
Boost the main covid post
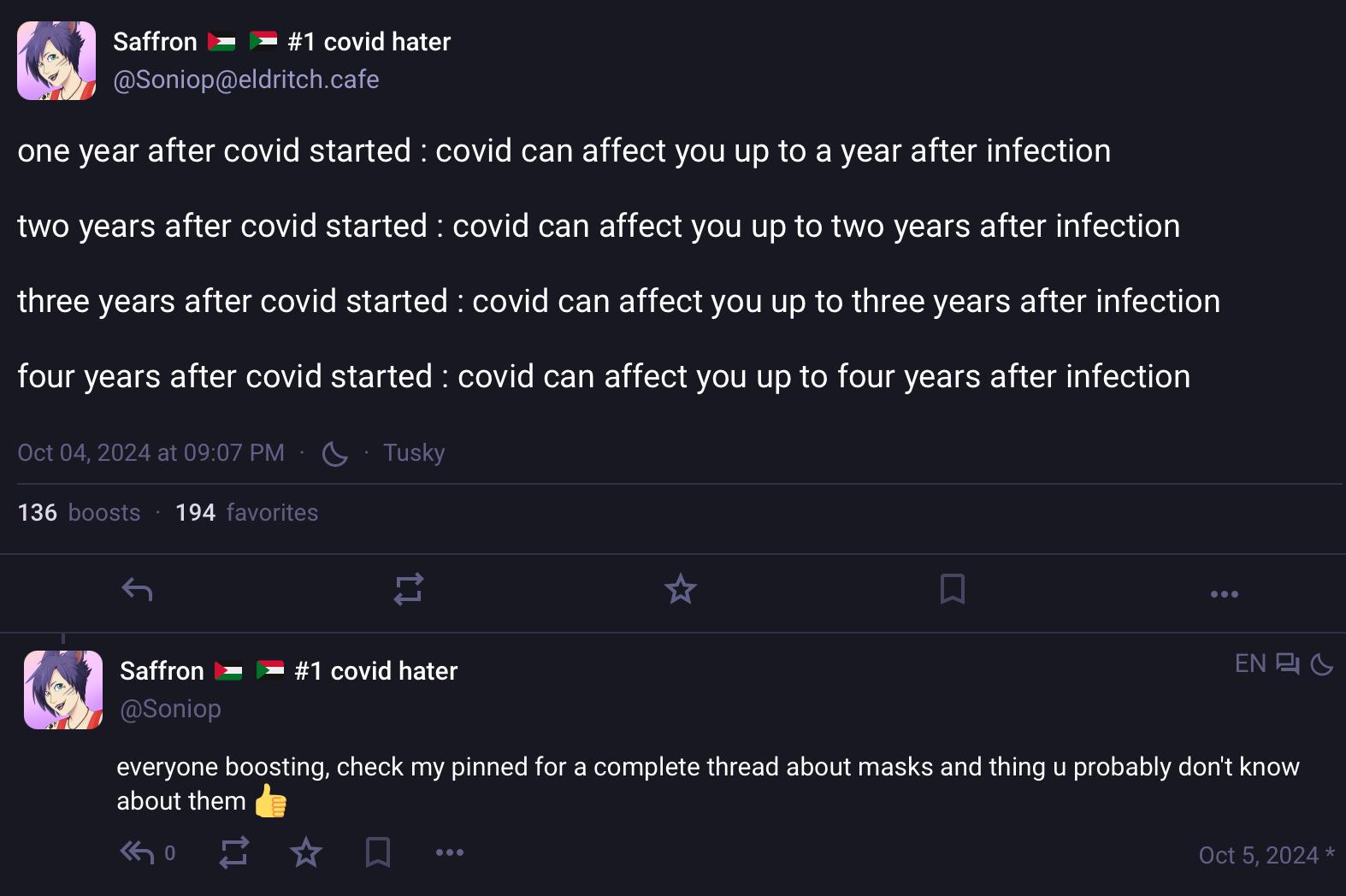coord(409,589)
